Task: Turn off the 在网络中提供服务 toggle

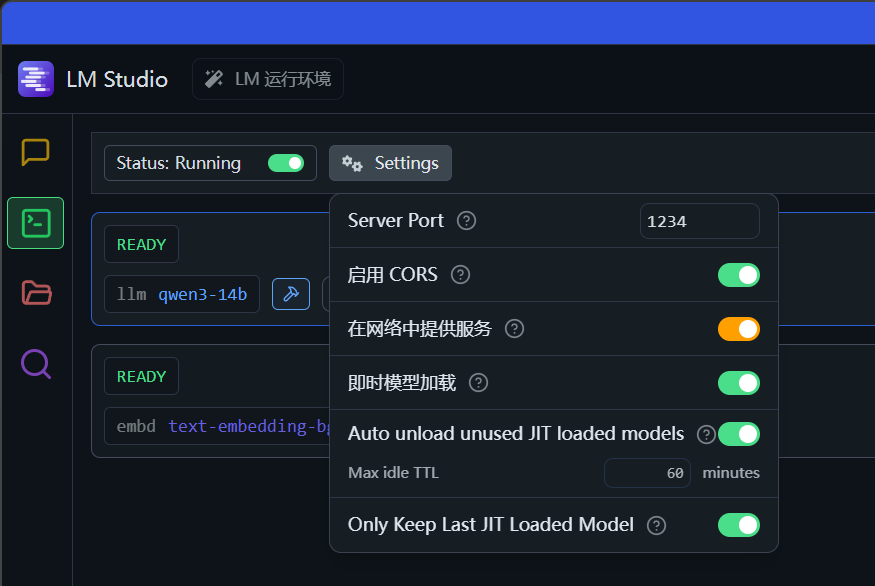Action: (739, 329)
